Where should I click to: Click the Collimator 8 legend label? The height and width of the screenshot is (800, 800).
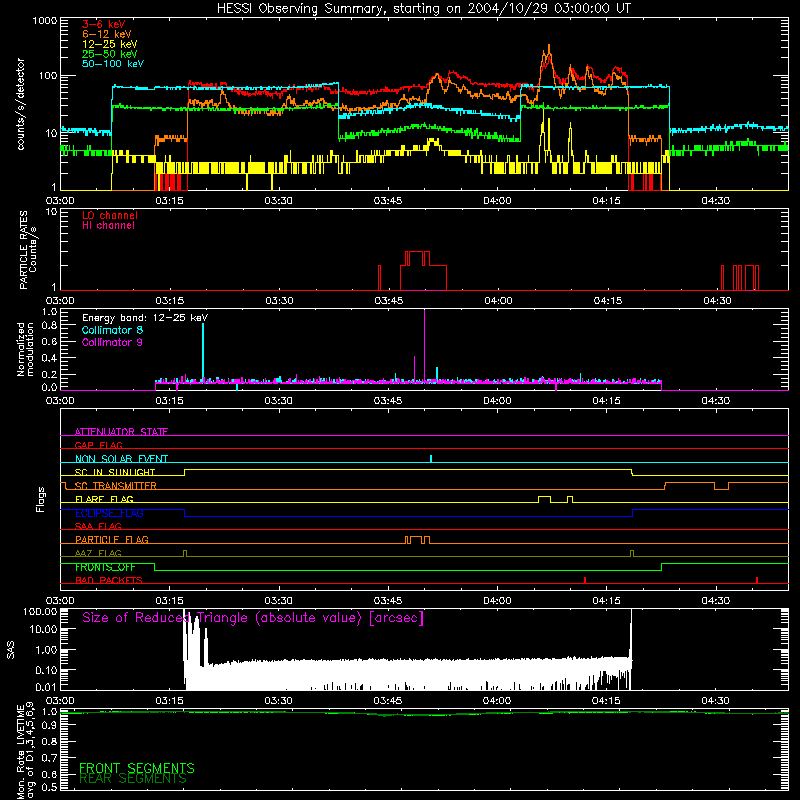[x=112, y=330]
